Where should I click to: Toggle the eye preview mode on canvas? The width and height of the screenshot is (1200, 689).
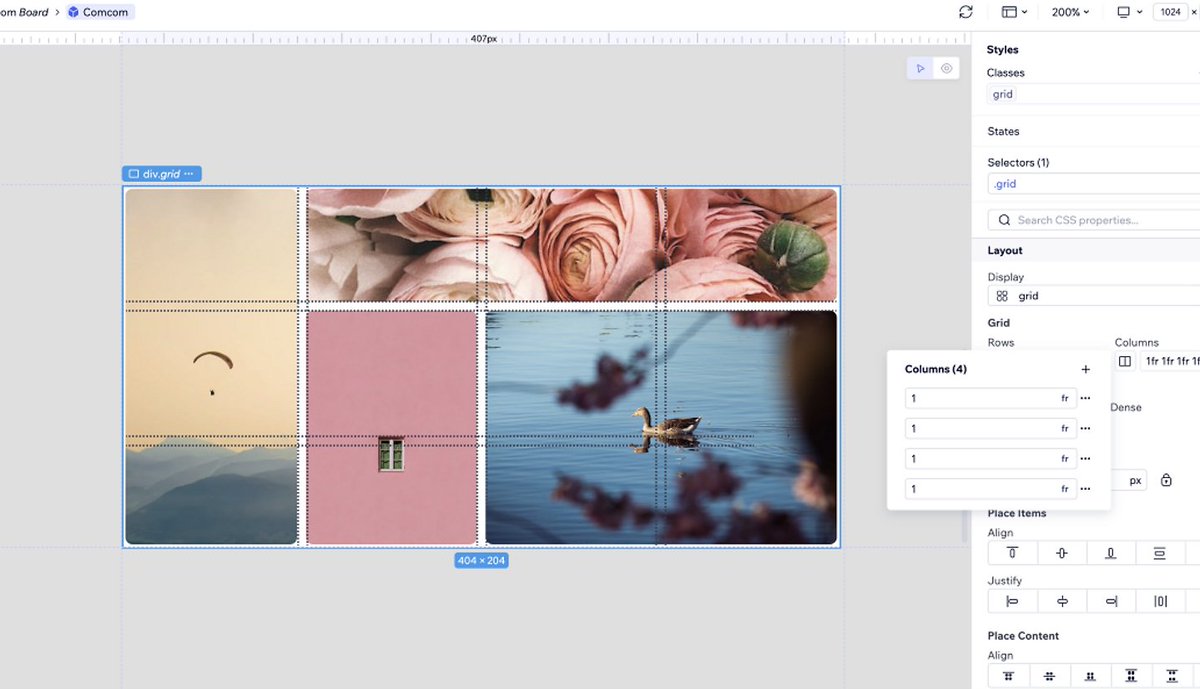(x=946, y=68)
